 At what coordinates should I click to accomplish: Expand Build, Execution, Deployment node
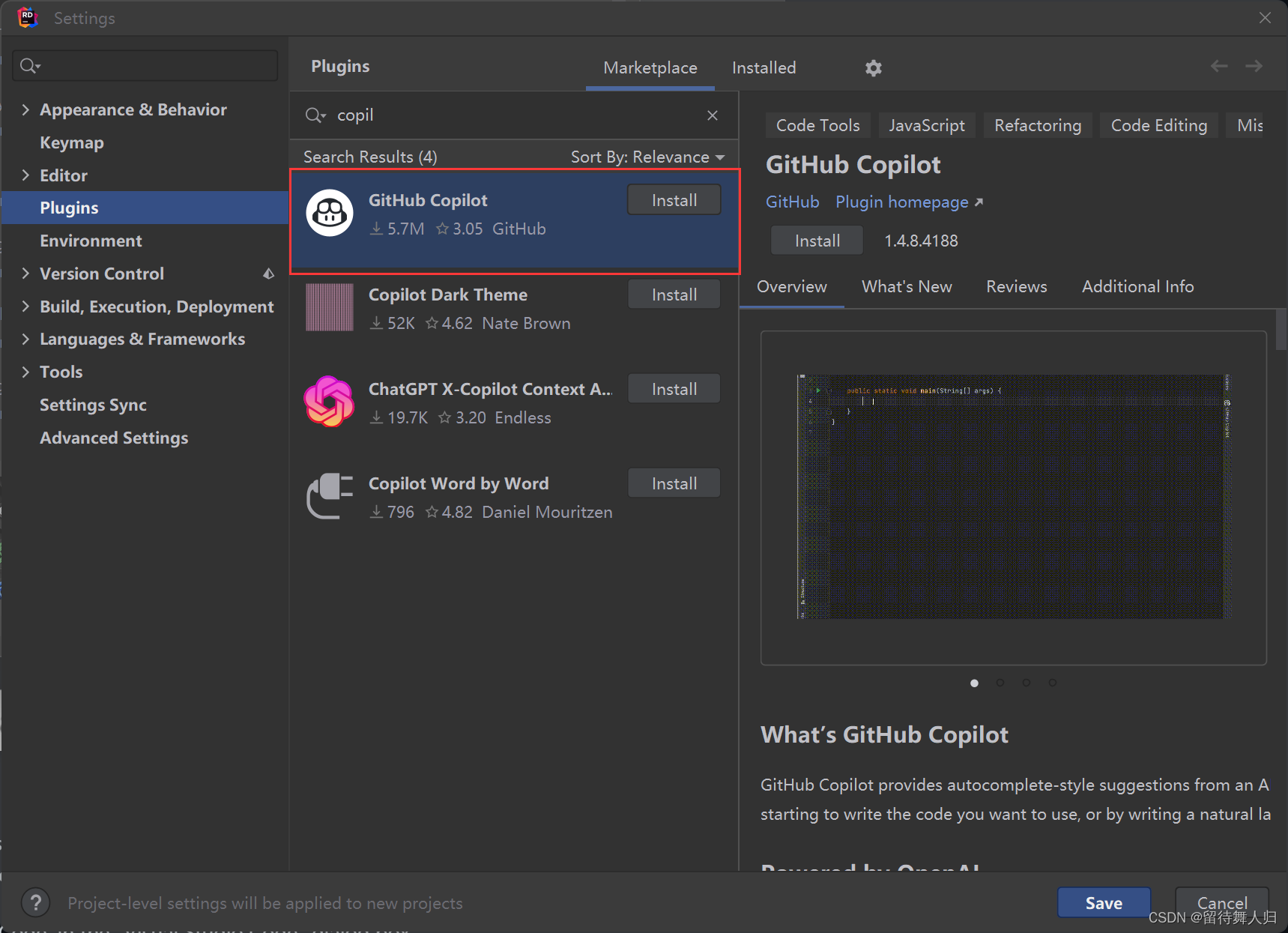pyautogui.click(x=25, y=307)
